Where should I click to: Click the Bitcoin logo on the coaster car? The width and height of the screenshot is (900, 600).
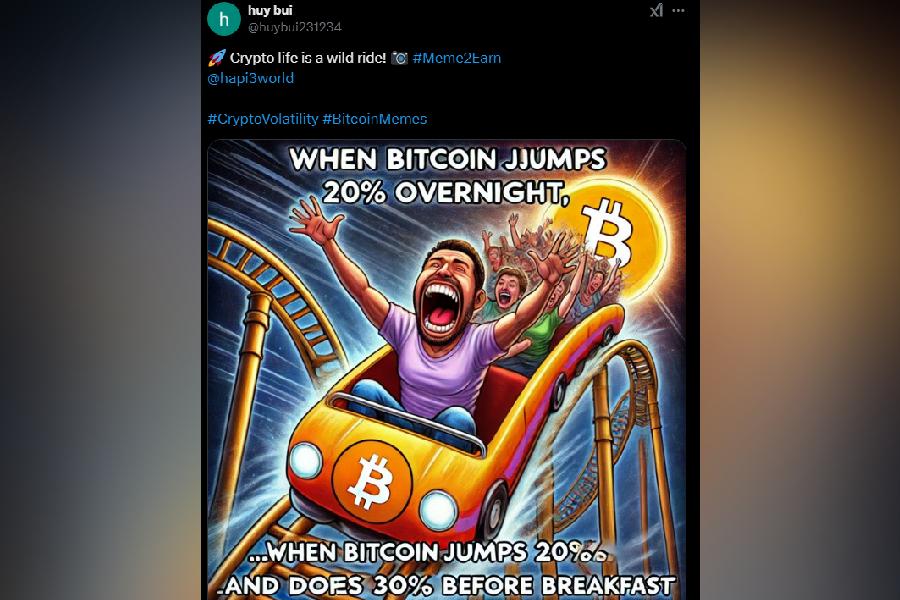point(371,481)
